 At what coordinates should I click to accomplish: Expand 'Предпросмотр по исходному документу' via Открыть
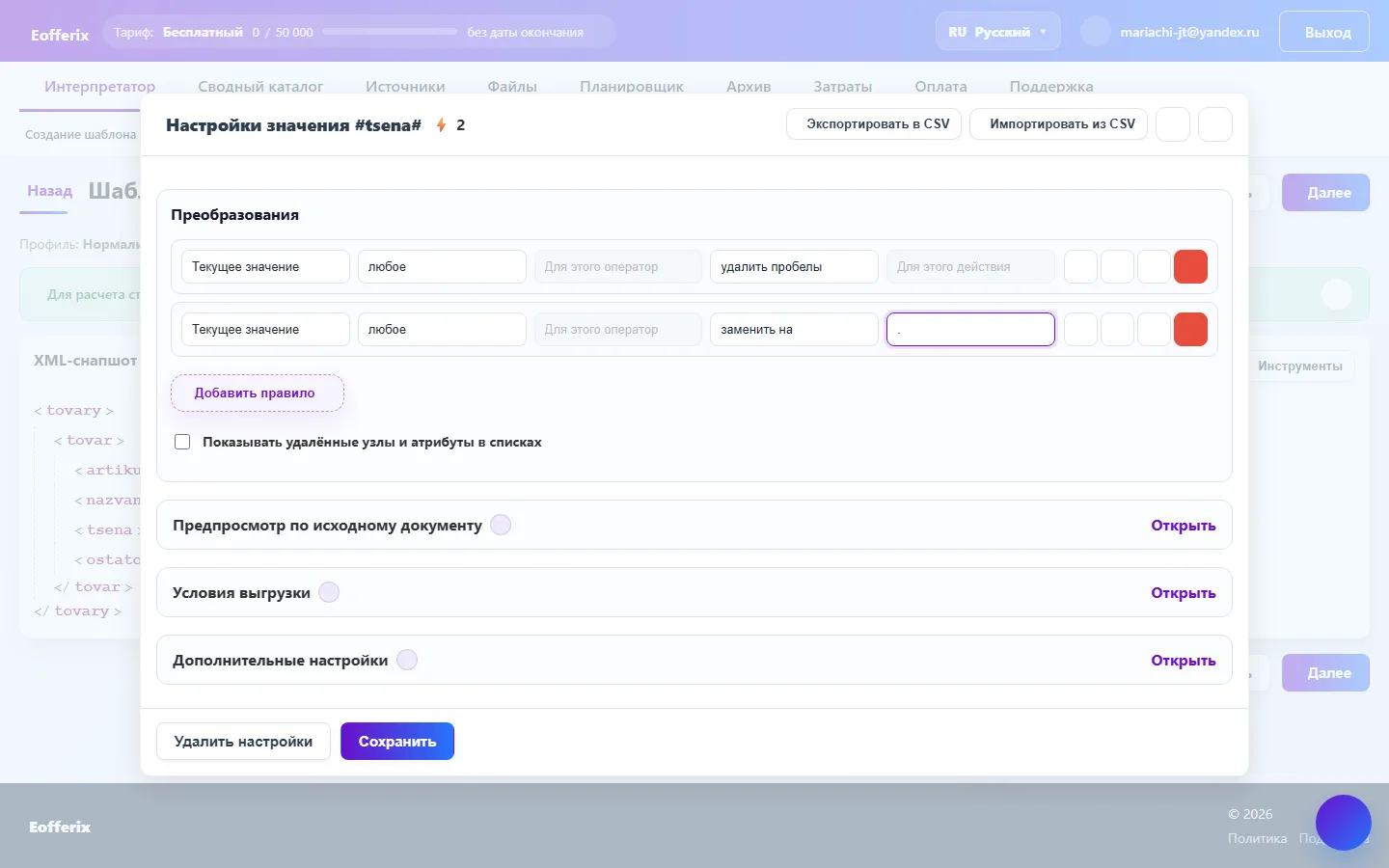click(x=1183, y=526)
